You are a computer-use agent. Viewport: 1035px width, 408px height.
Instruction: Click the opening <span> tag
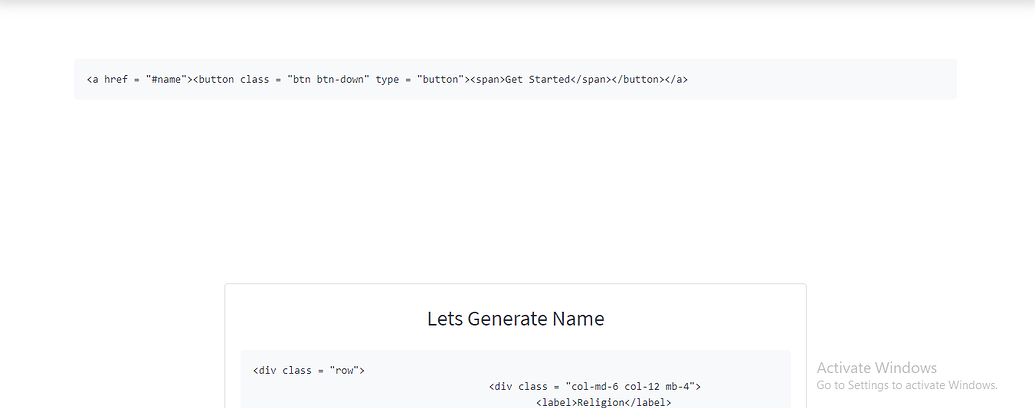click(486, 79)
